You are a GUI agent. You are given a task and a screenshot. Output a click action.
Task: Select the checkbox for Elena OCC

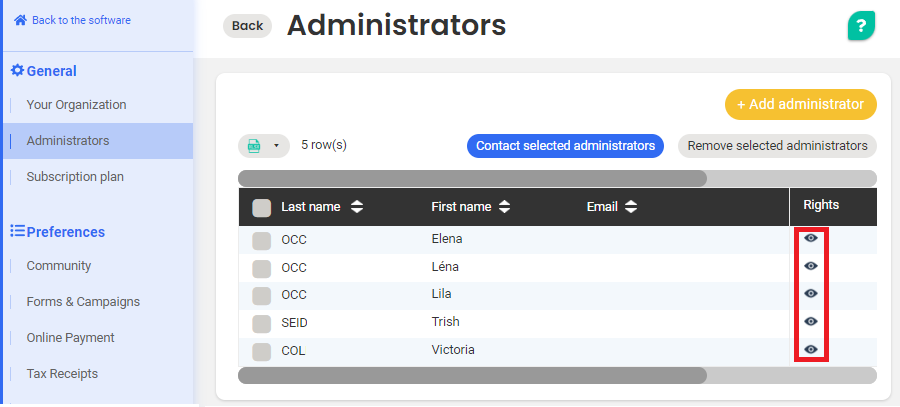(261, 240)
